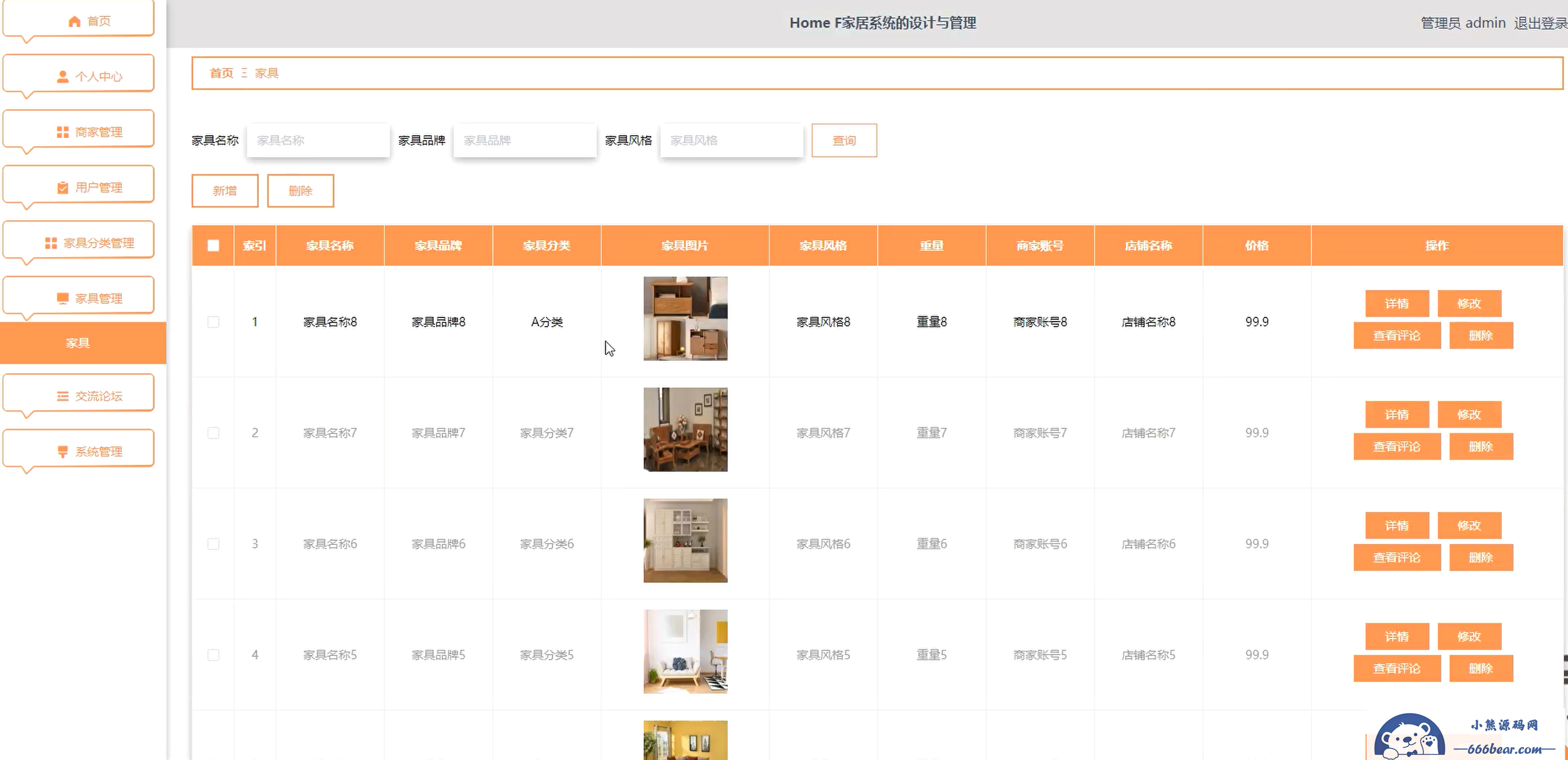
Task: Check the checkbox for row 家具名称8
Action: (x=213, y=321)
